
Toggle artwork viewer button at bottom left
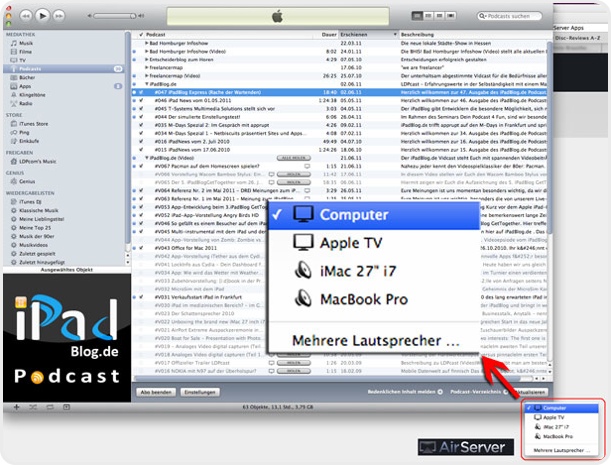coord(67,407)
